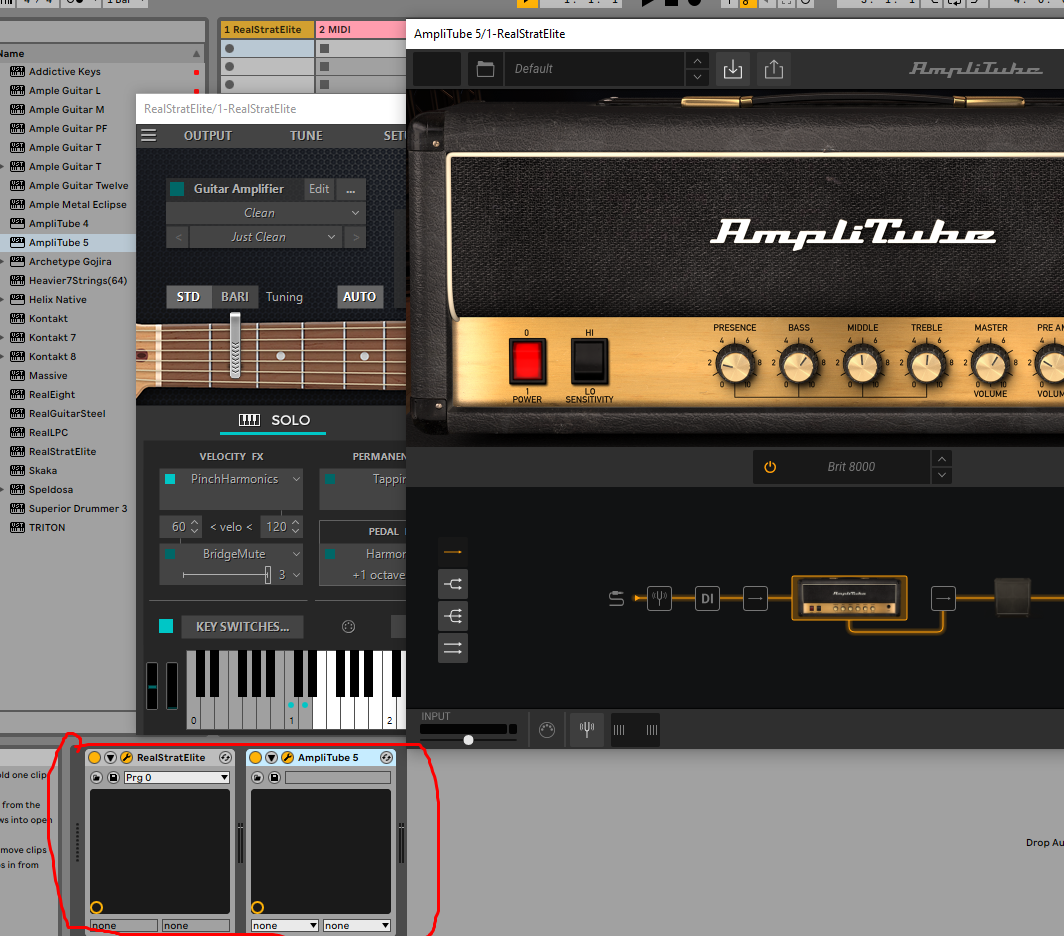Unfold RealStratElite device parameters triangle
1064x936 pixels.
pyautogui.click(x=110, y=757)
